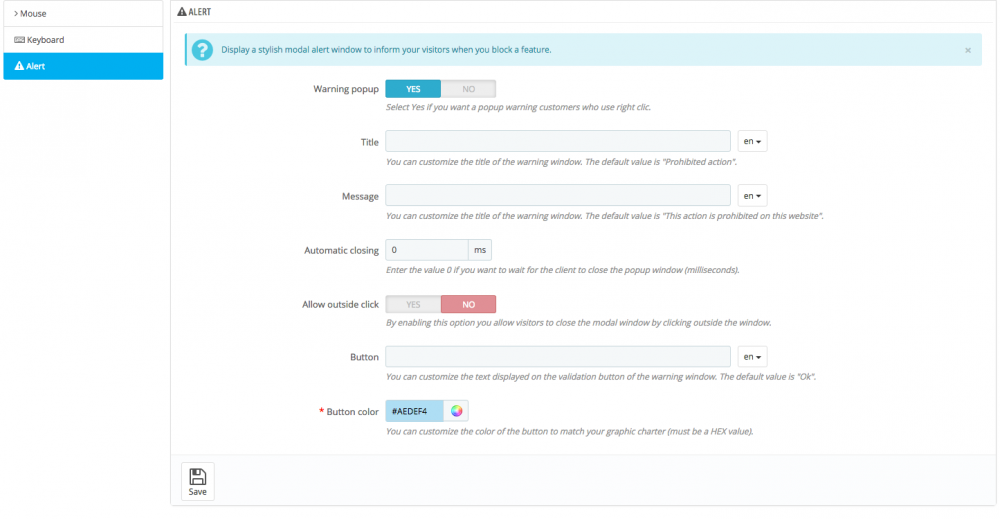The height and width of the screenshot is (519, 1000).
Task: Click the #AEDEF4 button color field
Action: (x=415, y=411)
